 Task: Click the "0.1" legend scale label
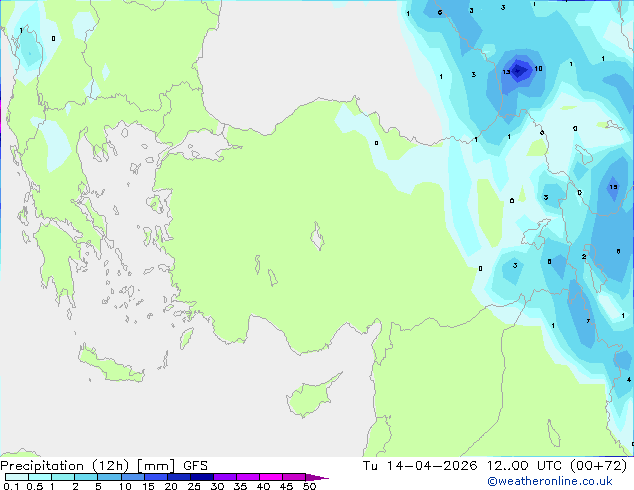(11, 486)
